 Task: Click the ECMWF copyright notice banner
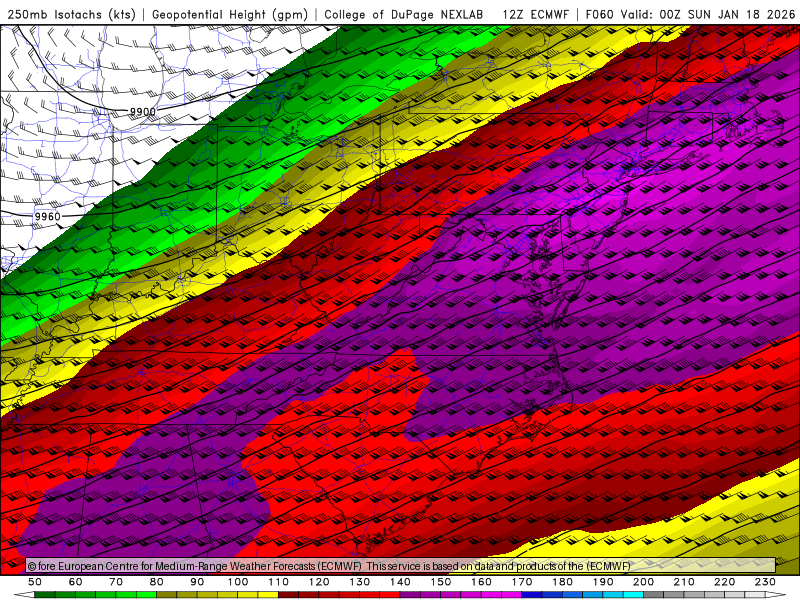[401, 566]
